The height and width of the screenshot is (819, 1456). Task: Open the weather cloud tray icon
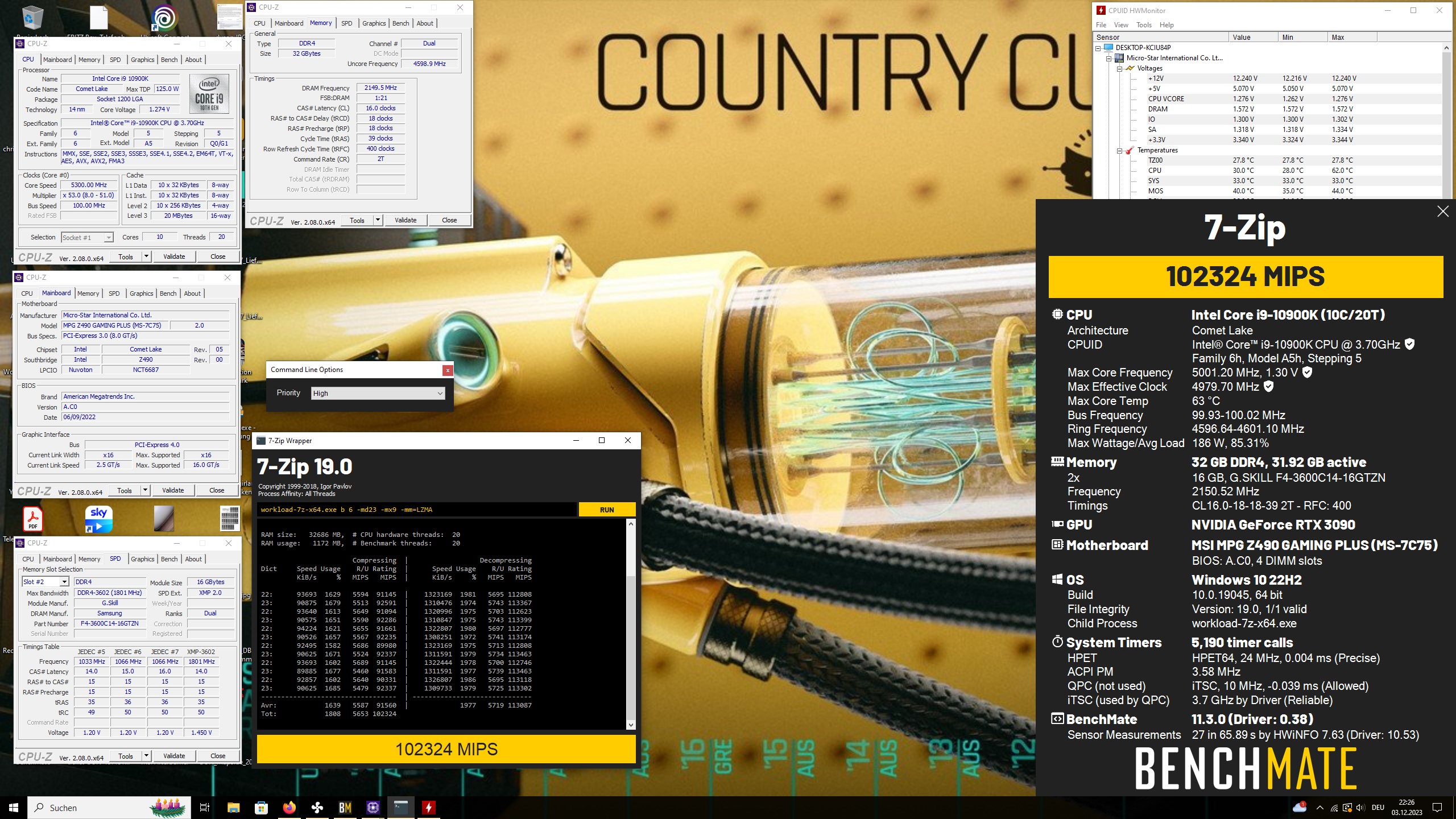[1300, 808]
